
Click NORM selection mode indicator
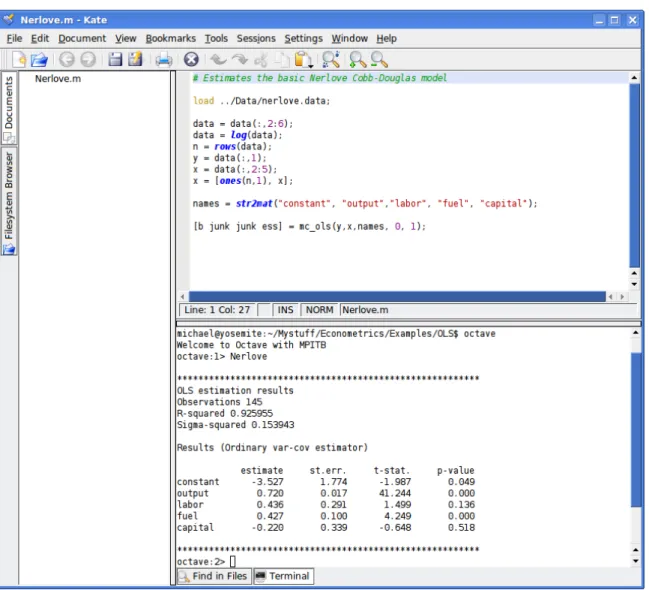click(319, 310)
